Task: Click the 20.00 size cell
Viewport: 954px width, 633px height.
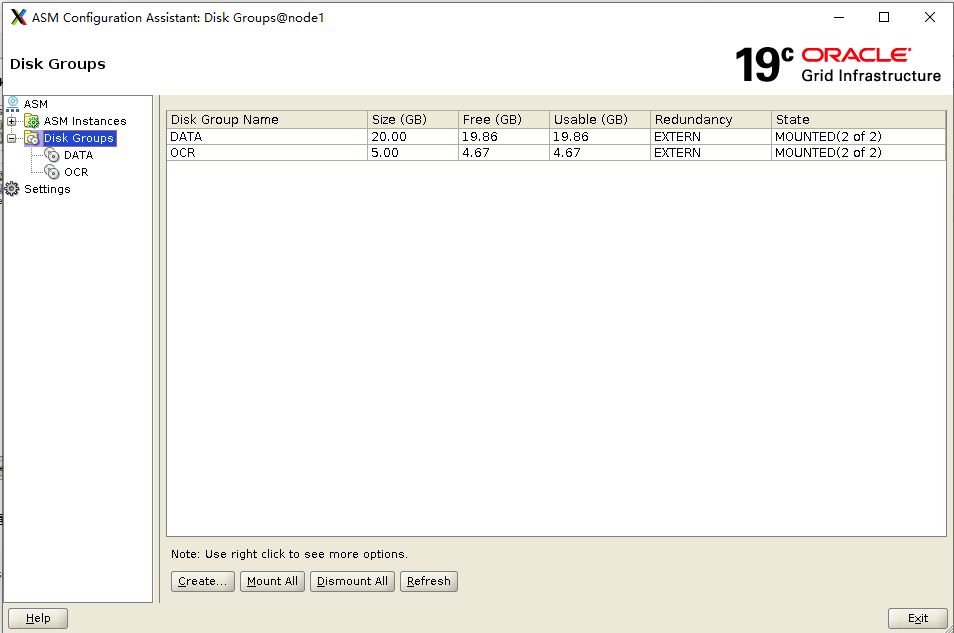Action: pos(413,136)
